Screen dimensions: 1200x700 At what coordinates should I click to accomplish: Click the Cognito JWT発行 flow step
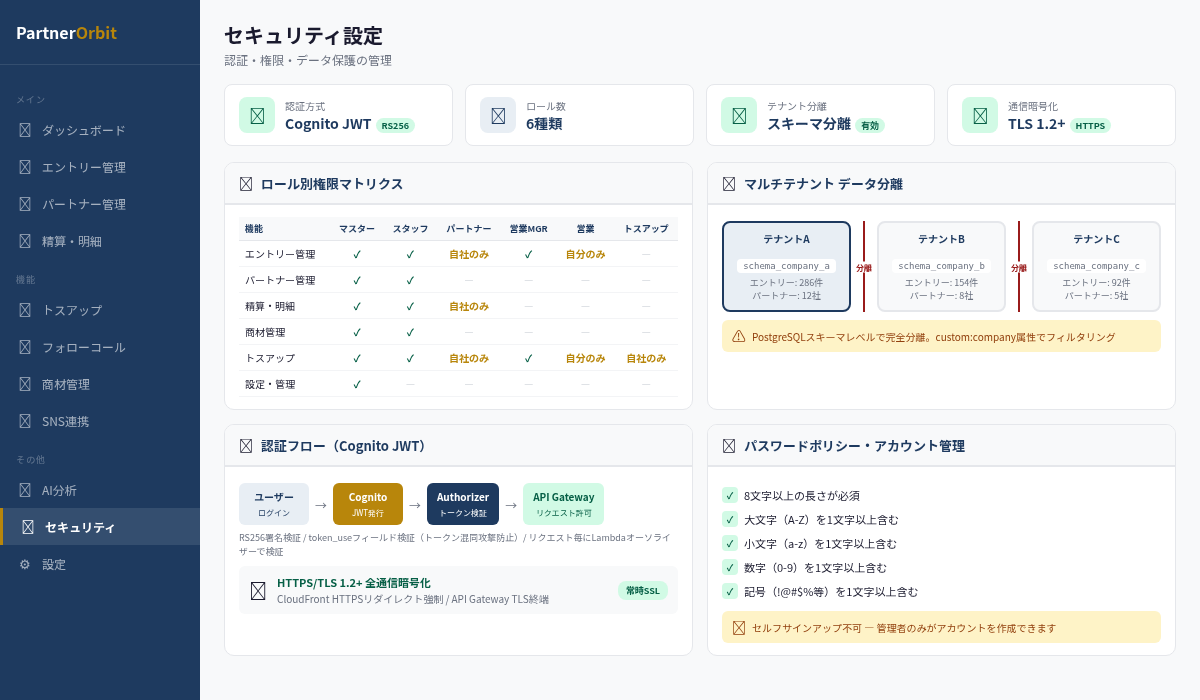click(368, 504)
